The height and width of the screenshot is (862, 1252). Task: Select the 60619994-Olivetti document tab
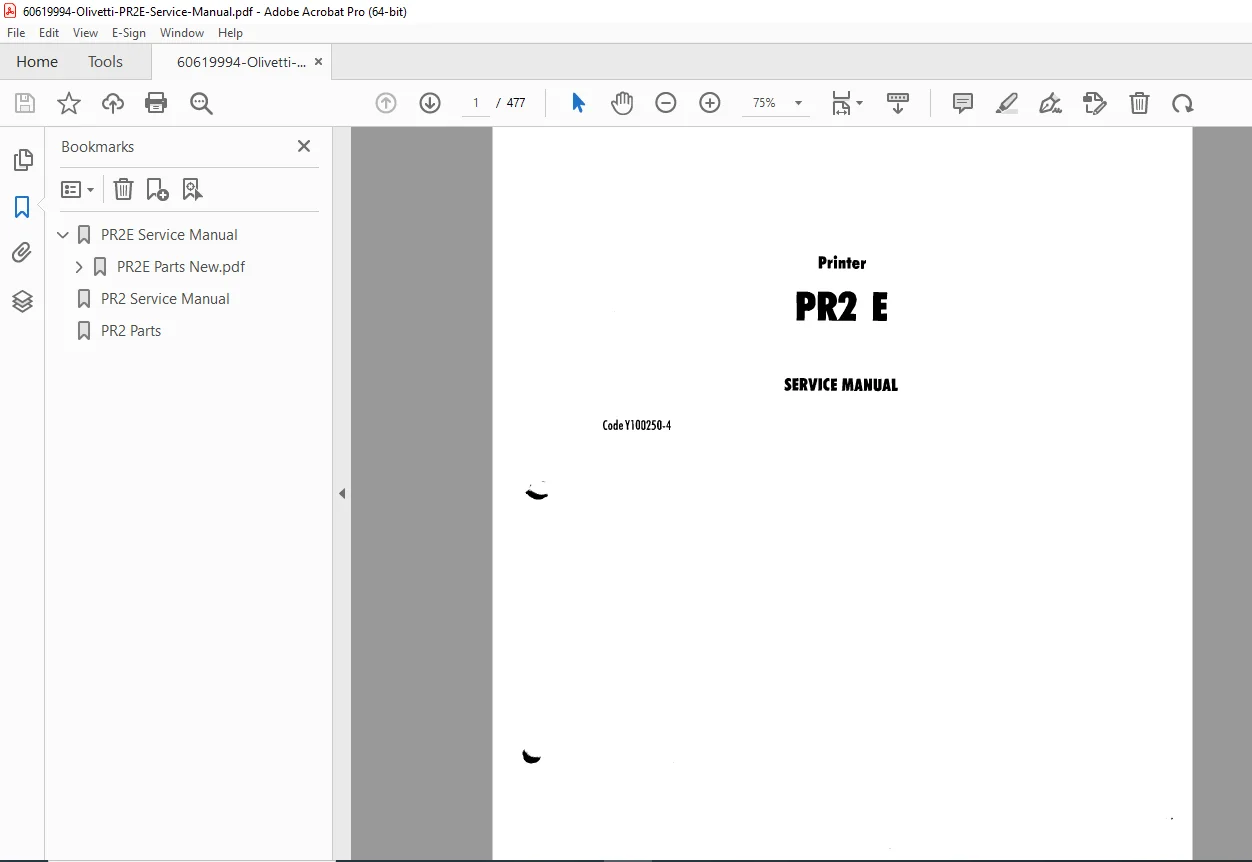coord(241,62)
